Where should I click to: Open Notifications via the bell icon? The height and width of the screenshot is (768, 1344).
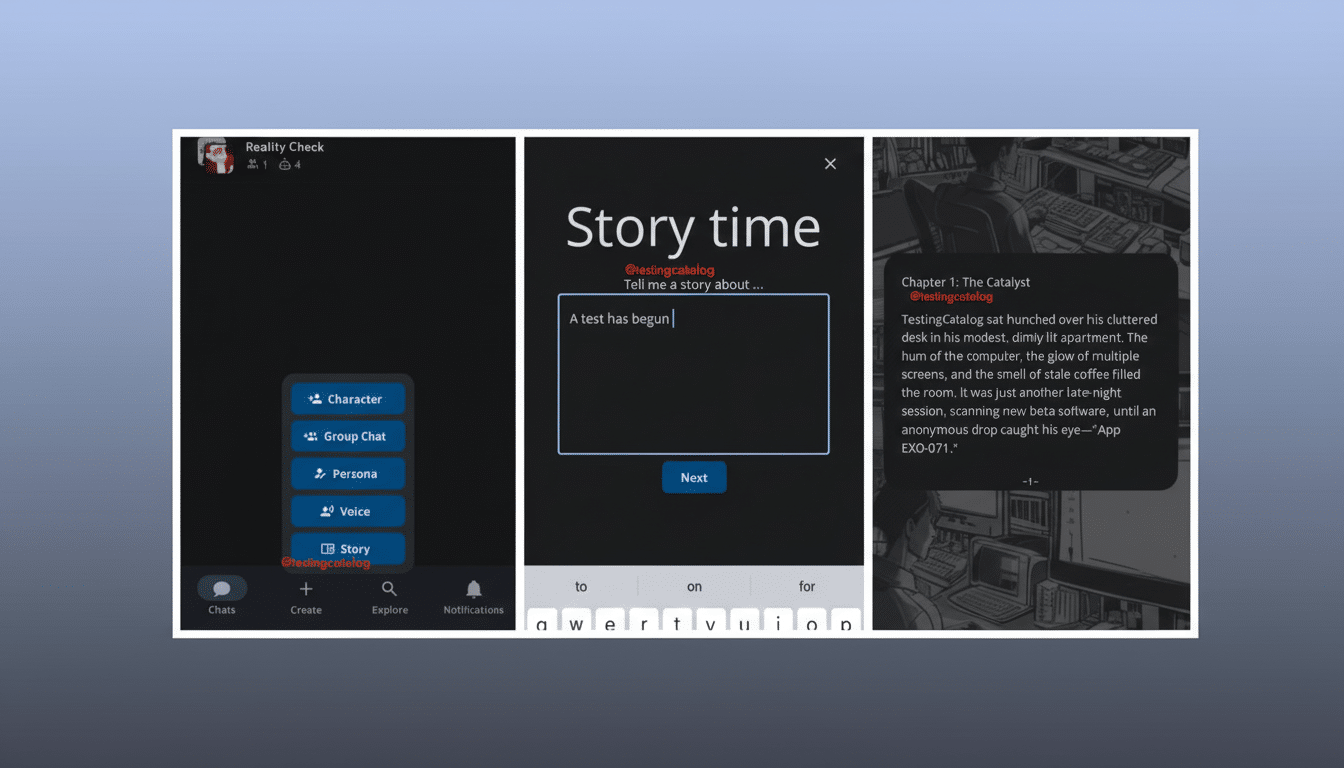(473, 587)
